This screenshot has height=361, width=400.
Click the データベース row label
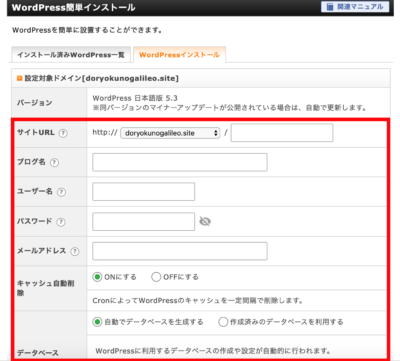pos(38,353)
